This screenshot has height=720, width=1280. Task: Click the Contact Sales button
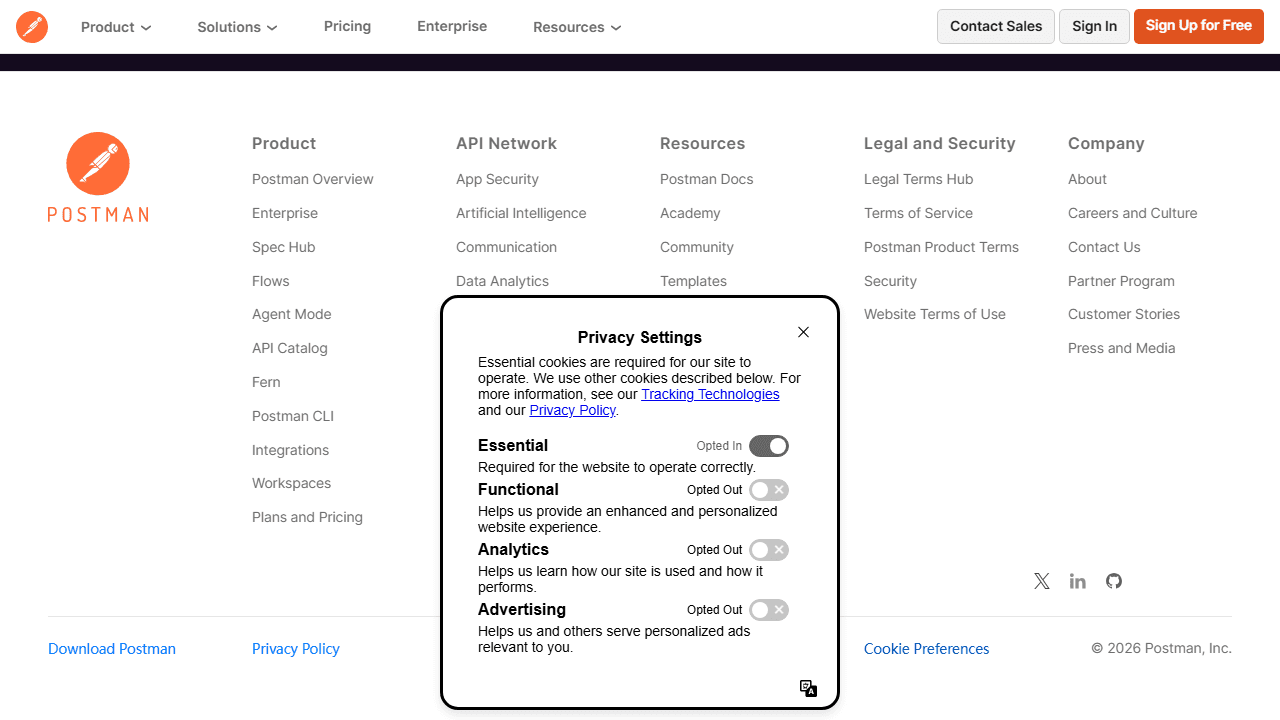point(996,26)
